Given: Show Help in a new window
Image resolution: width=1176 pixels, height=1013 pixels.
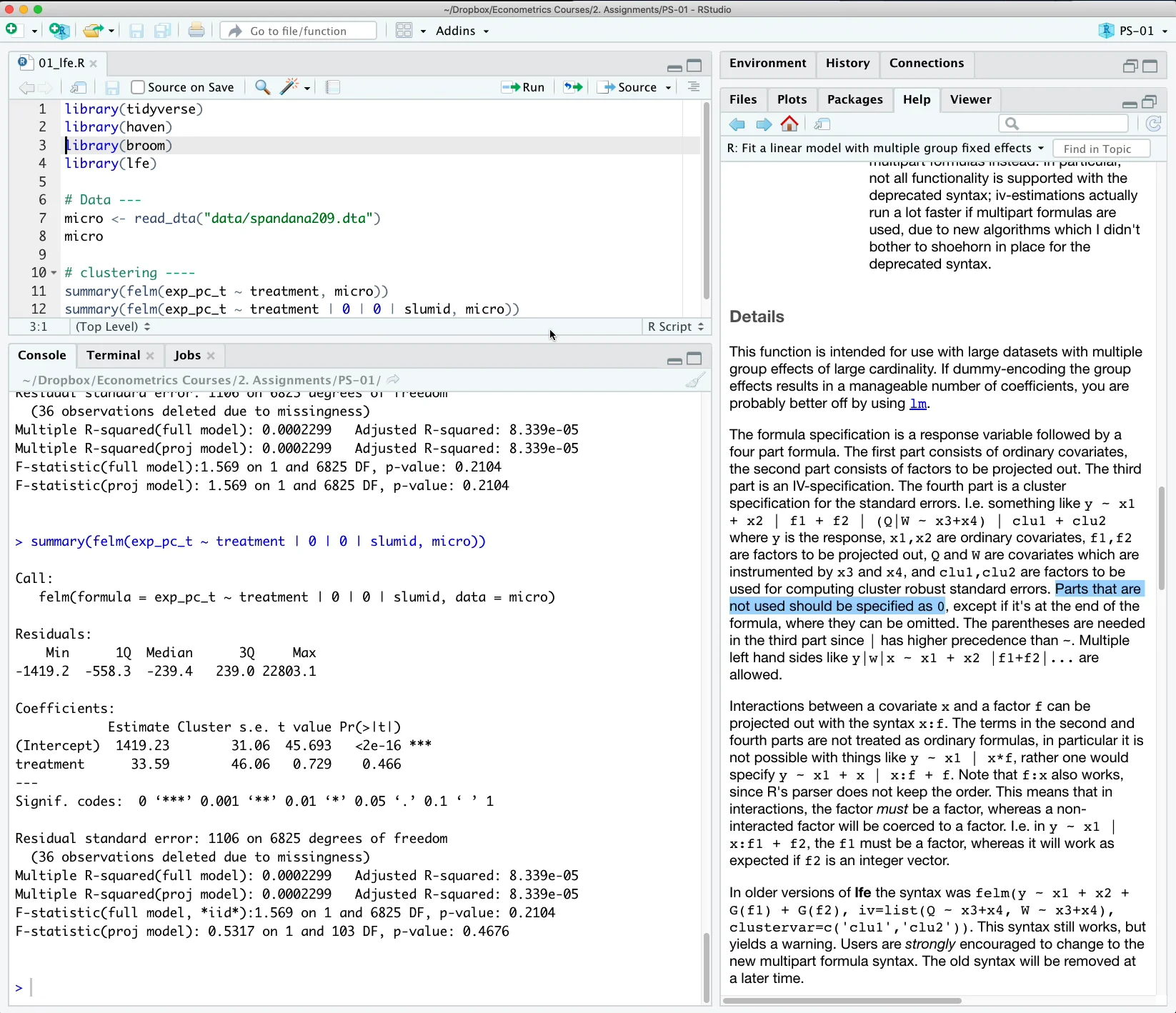Looking at the screenshot, I should coord(822,124).
